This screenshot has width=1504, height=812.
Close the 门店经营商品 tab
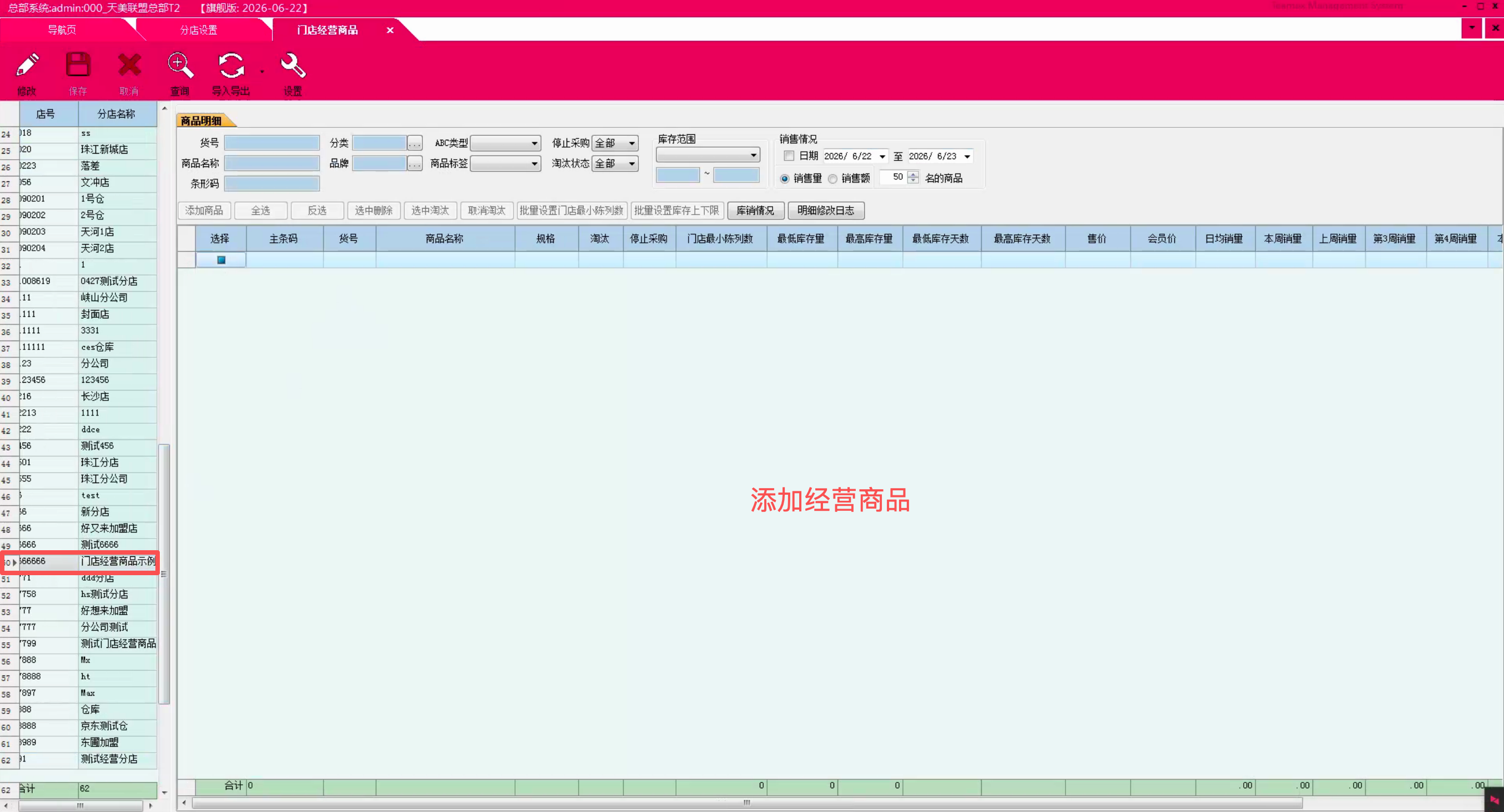[x=390, y=30]
